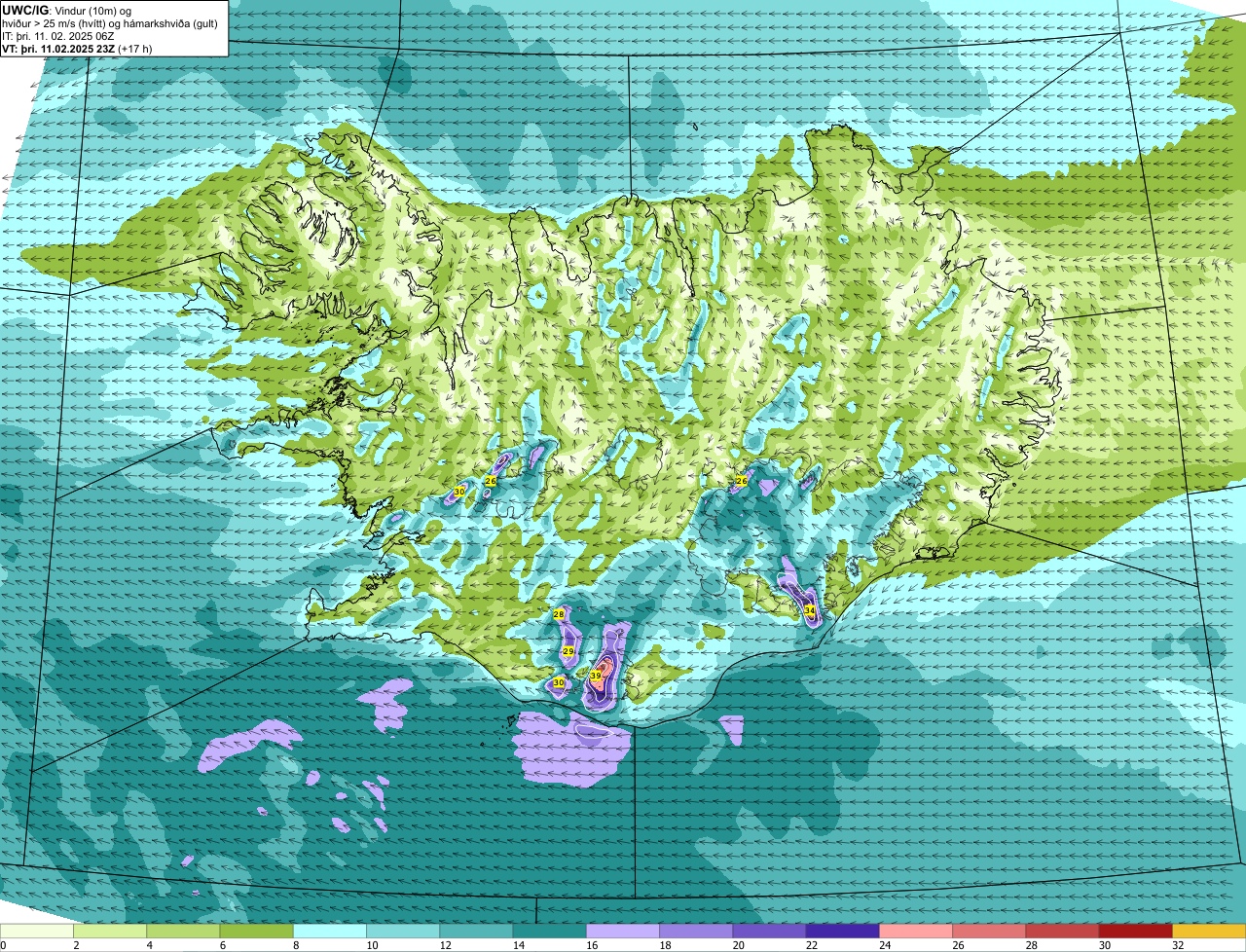
Task: Select the 'VT: þri. 11.02.2025 23Z (+17 h)' line
Action: pos(77,49)
